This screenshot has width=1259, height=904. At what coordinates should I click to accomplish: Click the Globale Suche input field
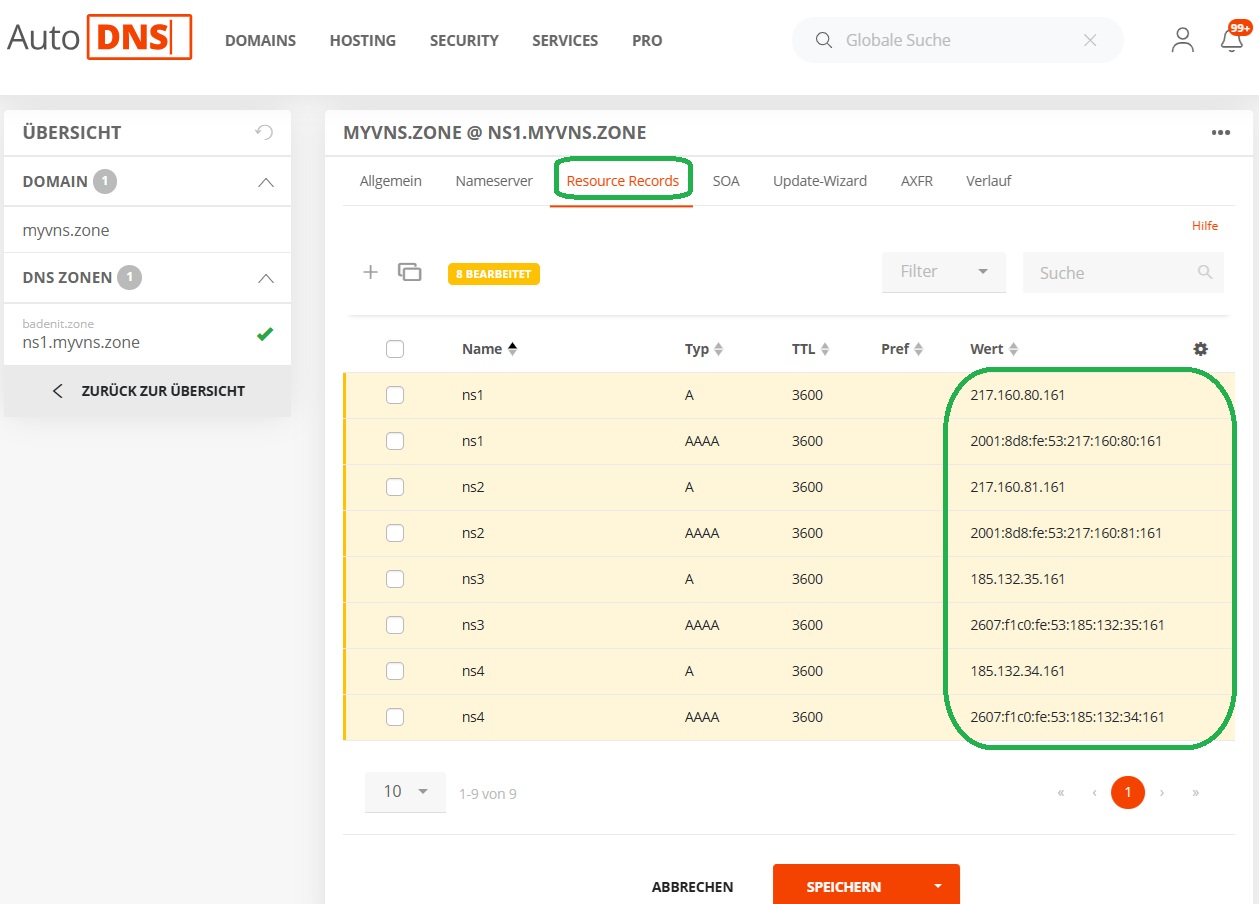point(958,40)
